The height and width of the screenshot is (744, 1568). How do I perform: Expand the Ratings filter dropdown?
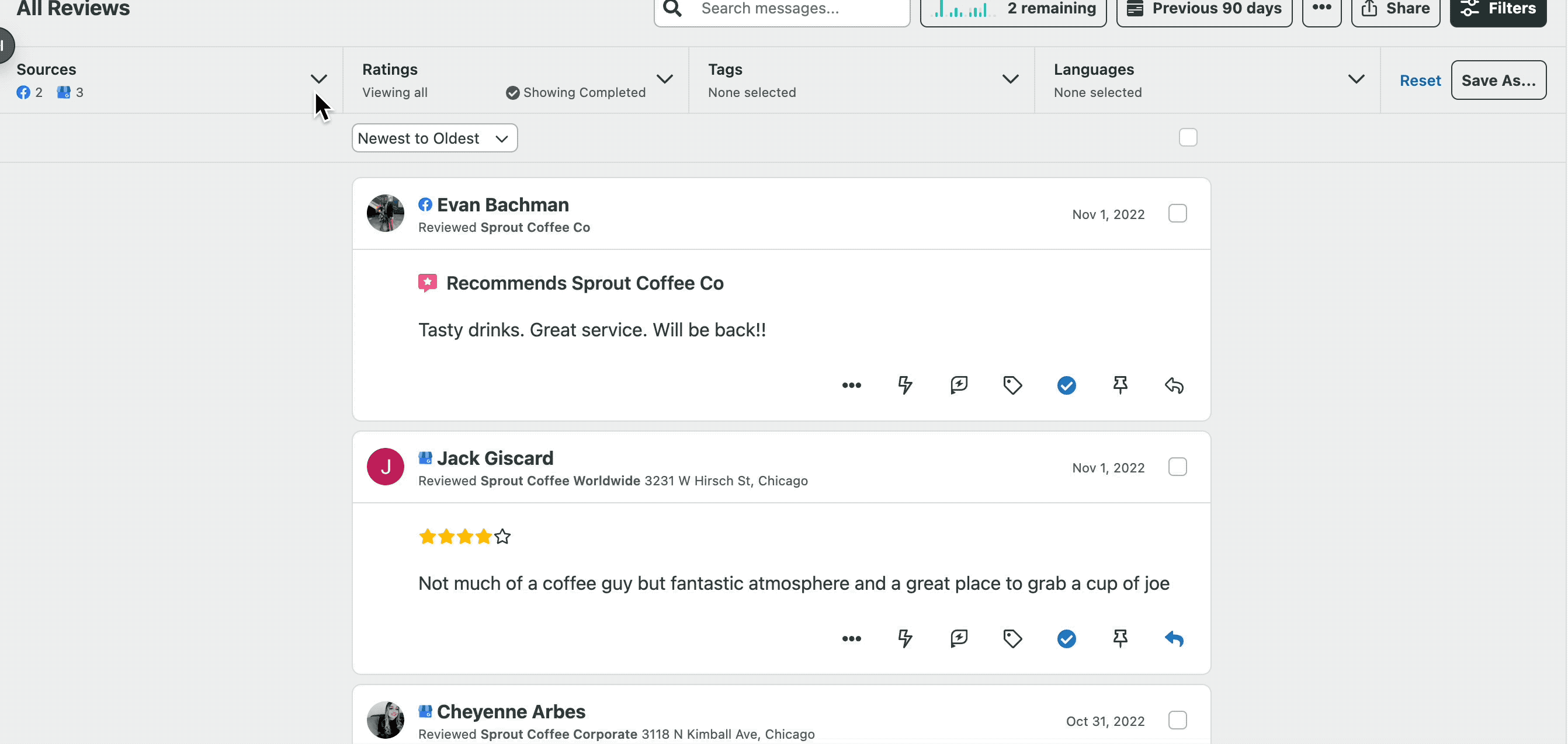(x=665, y=79)
